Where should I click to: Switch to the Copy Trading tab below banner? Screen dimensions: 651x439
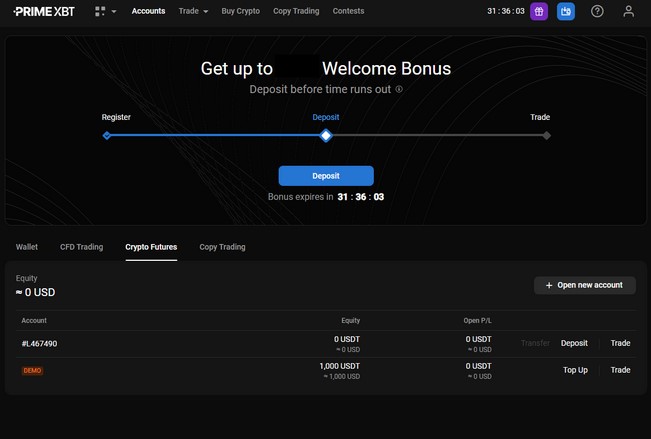222,247
